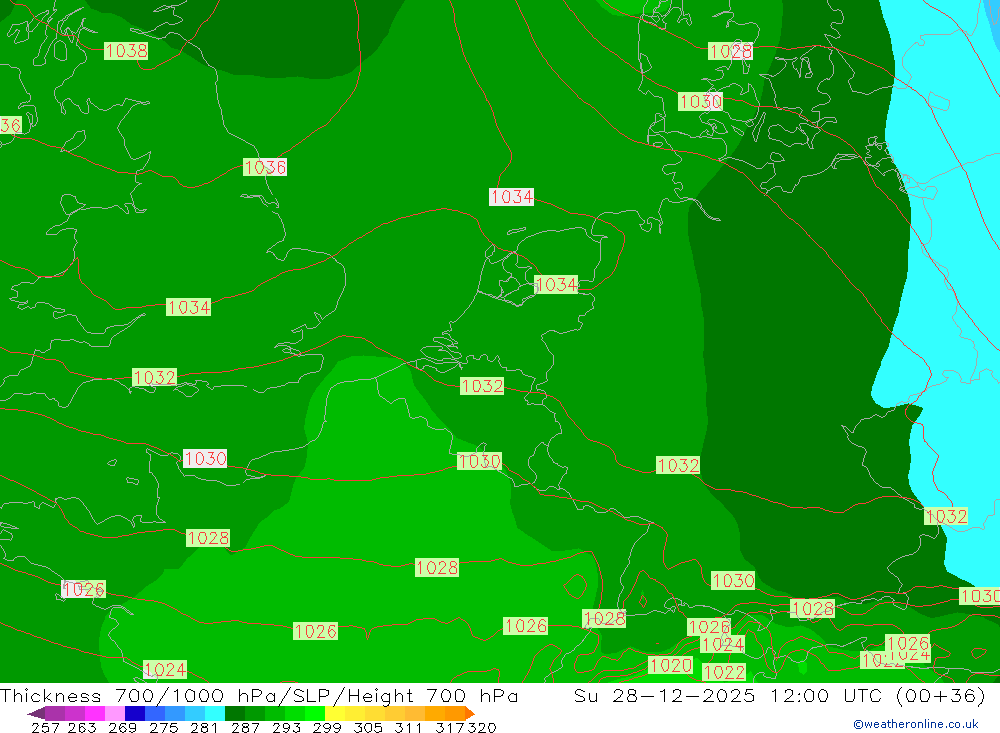1000x733 pixels.
Task: Click the pure yellow legend swatch
Action: [335, 713]
